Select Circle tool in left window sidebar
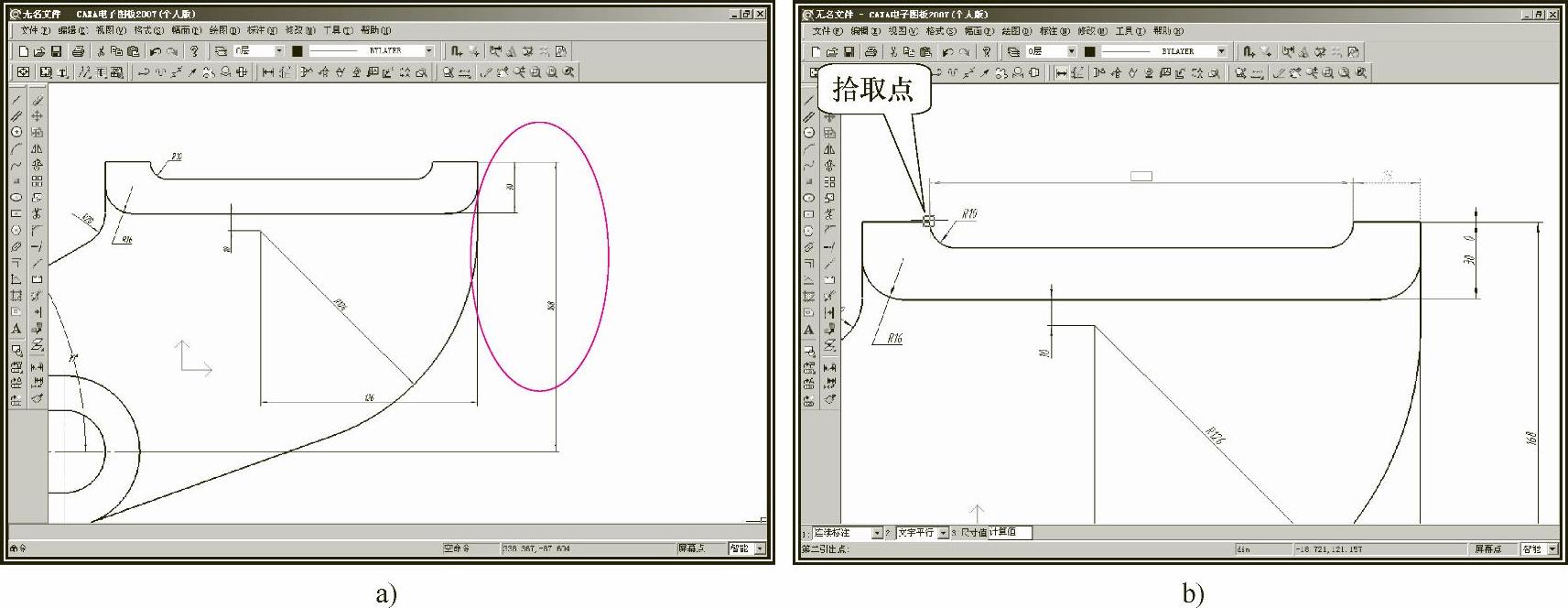The image size is (1568, 608). [16, 132]
